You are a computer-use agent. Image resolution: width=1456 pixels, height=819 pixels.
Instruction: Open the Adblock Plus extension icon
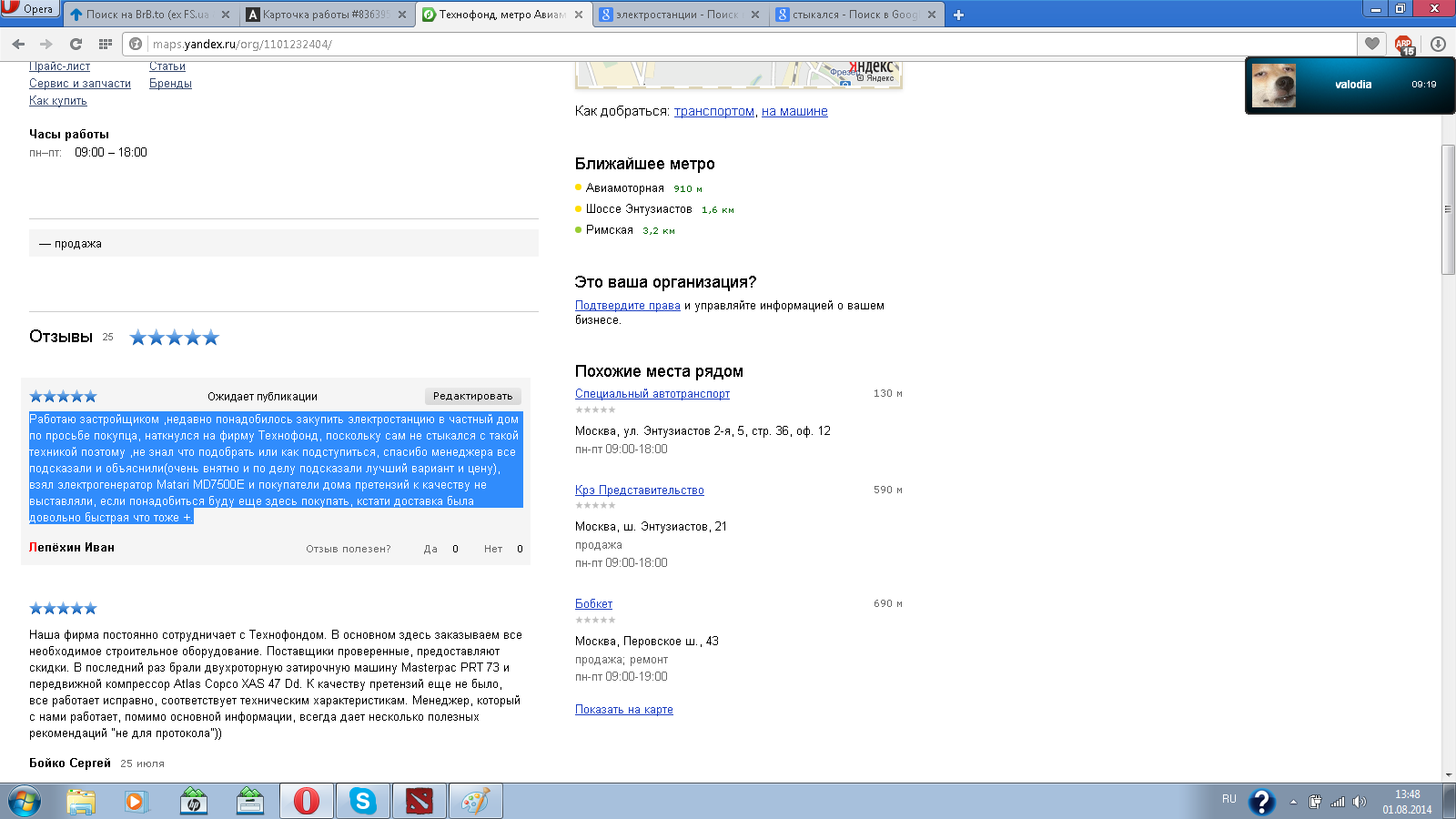click(x=1404, y=44)
